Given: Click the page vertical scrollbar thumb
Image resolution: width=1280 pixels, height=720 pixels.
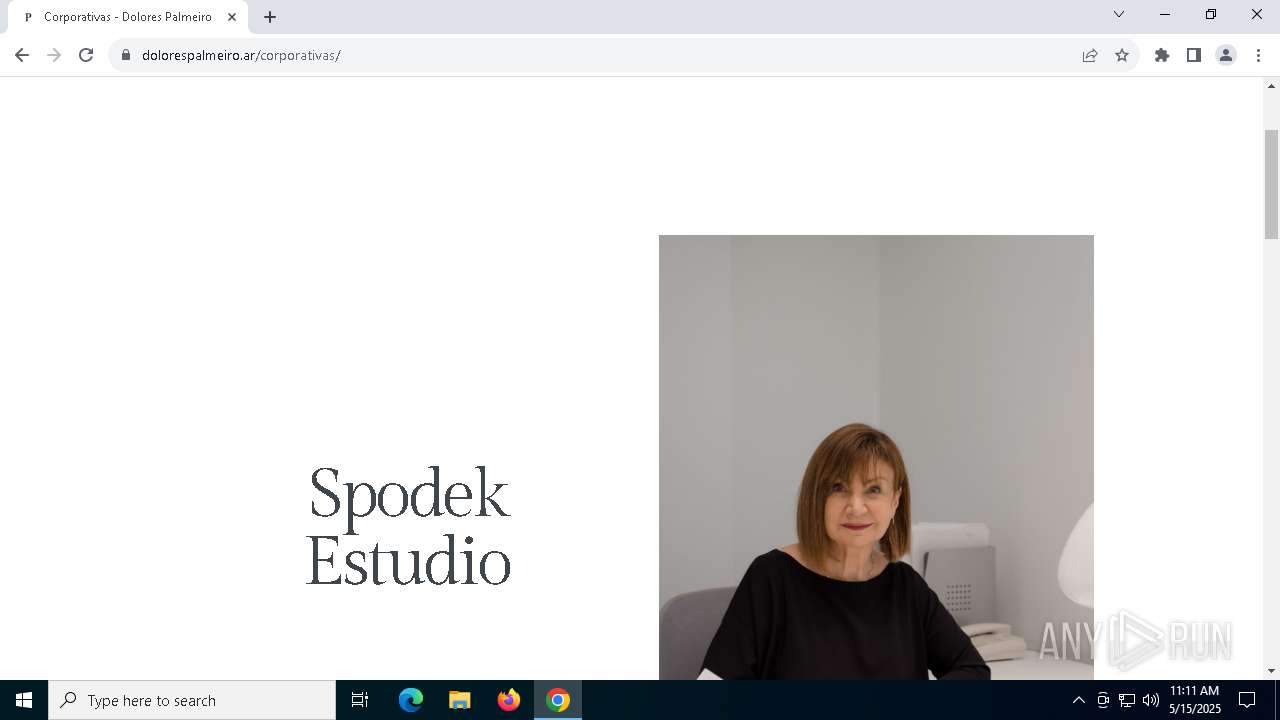Looking at the screenshot, I should pos(1271,184).
